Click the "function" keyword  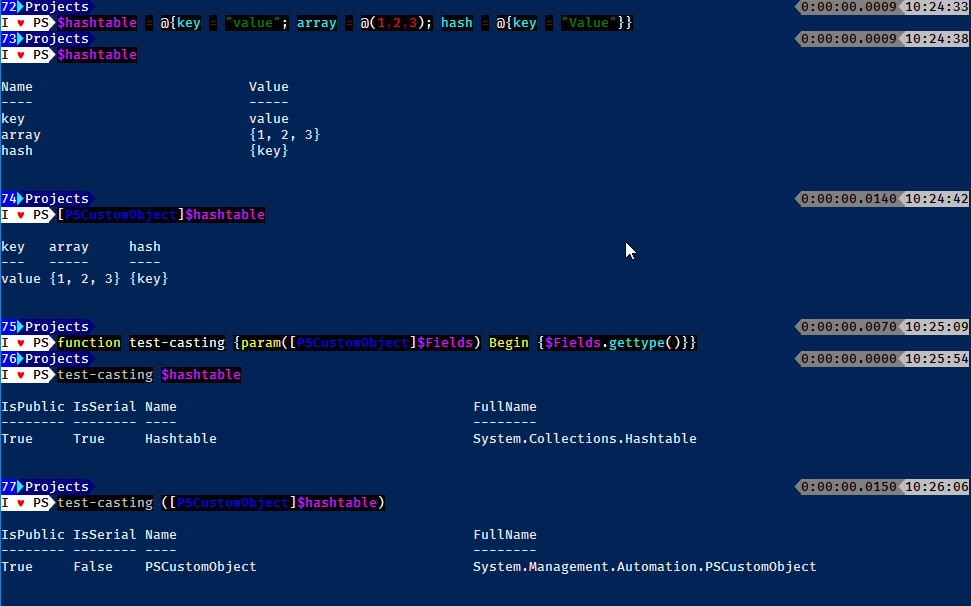point(89,342)
